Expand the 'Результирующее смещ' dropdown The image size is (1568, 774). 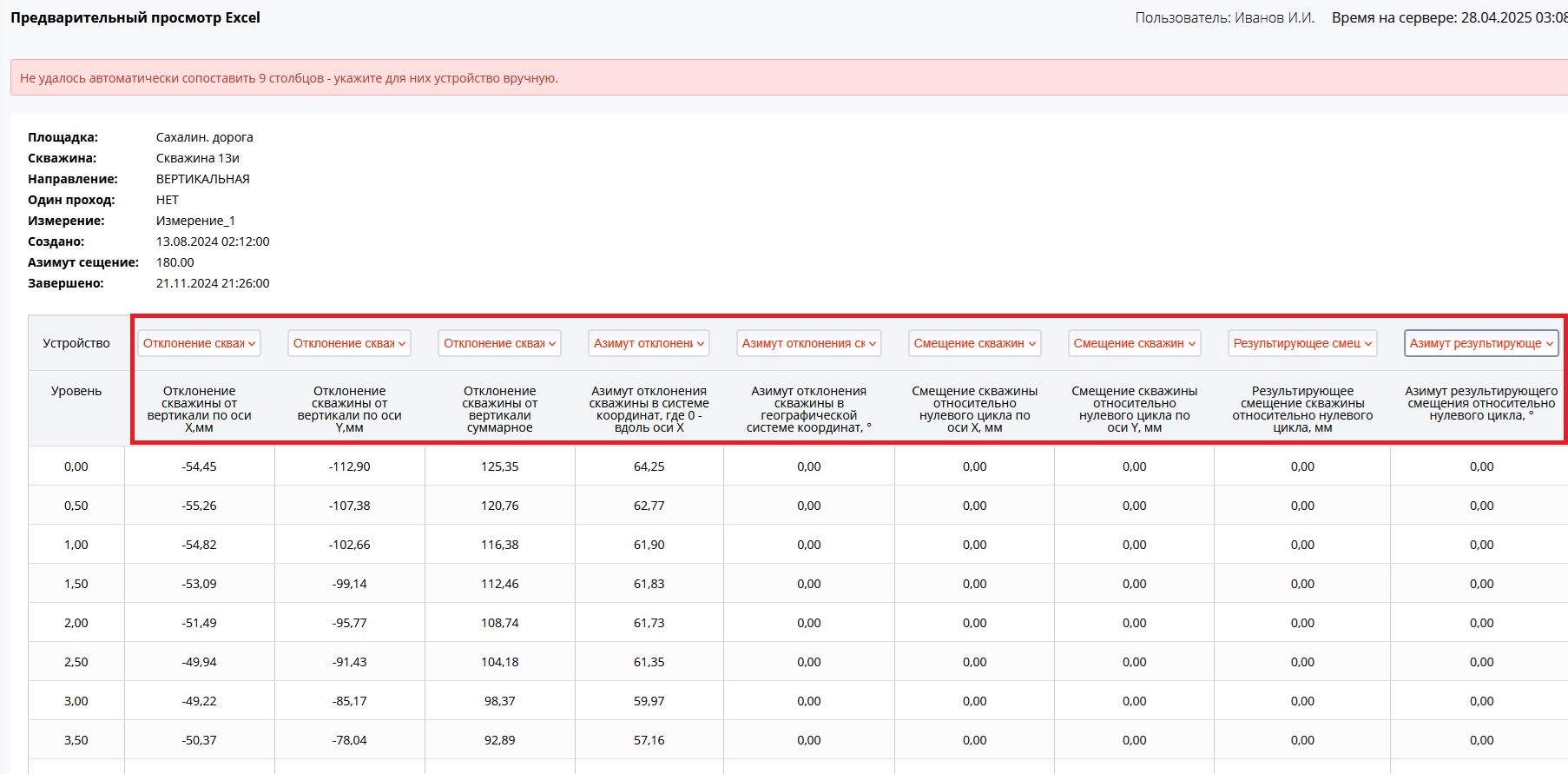(x=1302, y=343)
